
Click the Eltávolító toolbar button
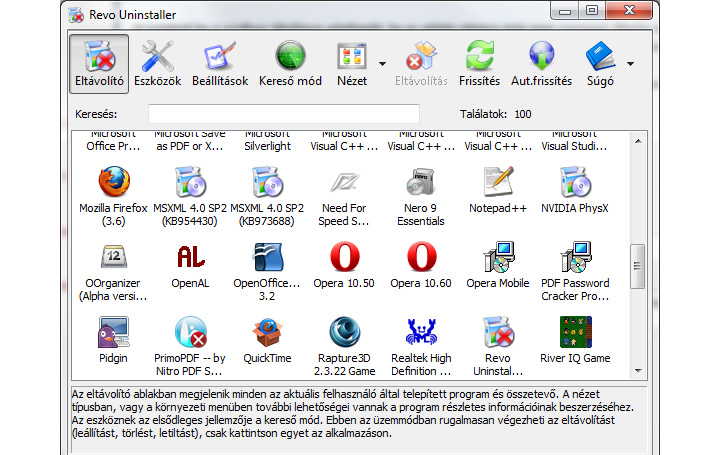click(x=99, y=63)
